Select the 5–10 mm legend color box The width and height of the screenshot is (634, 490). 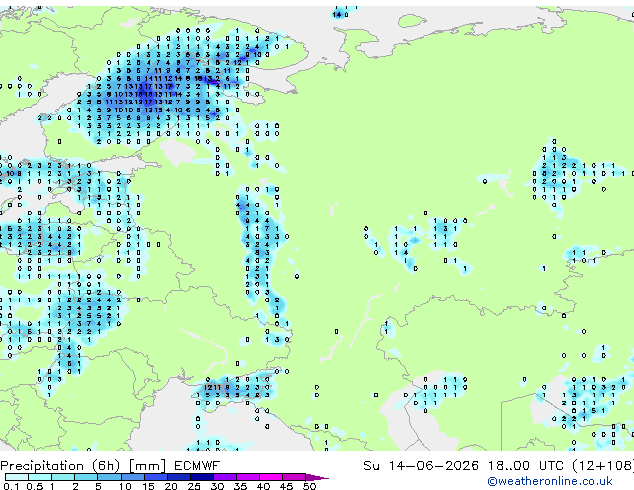pos(109,477)
